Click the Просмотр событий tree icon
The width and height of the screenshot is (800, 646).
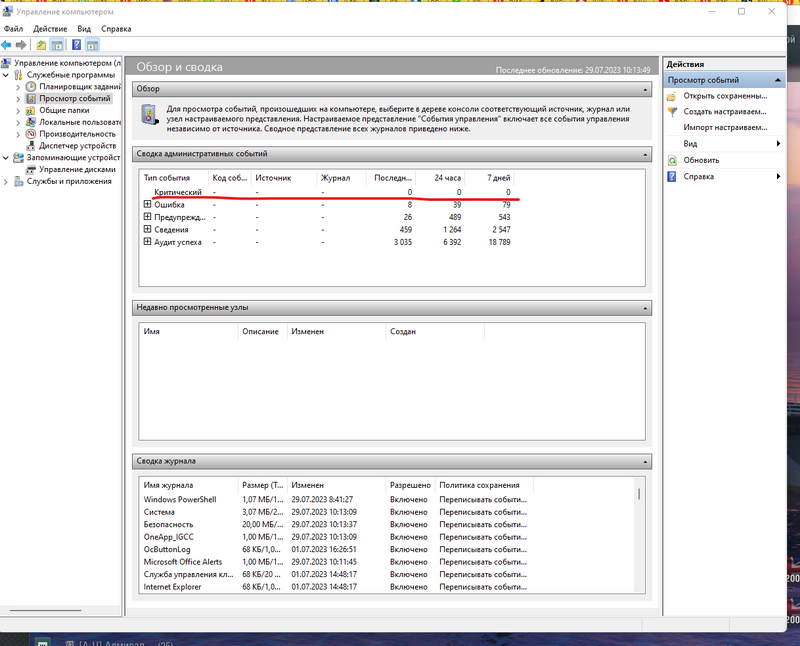31,98
